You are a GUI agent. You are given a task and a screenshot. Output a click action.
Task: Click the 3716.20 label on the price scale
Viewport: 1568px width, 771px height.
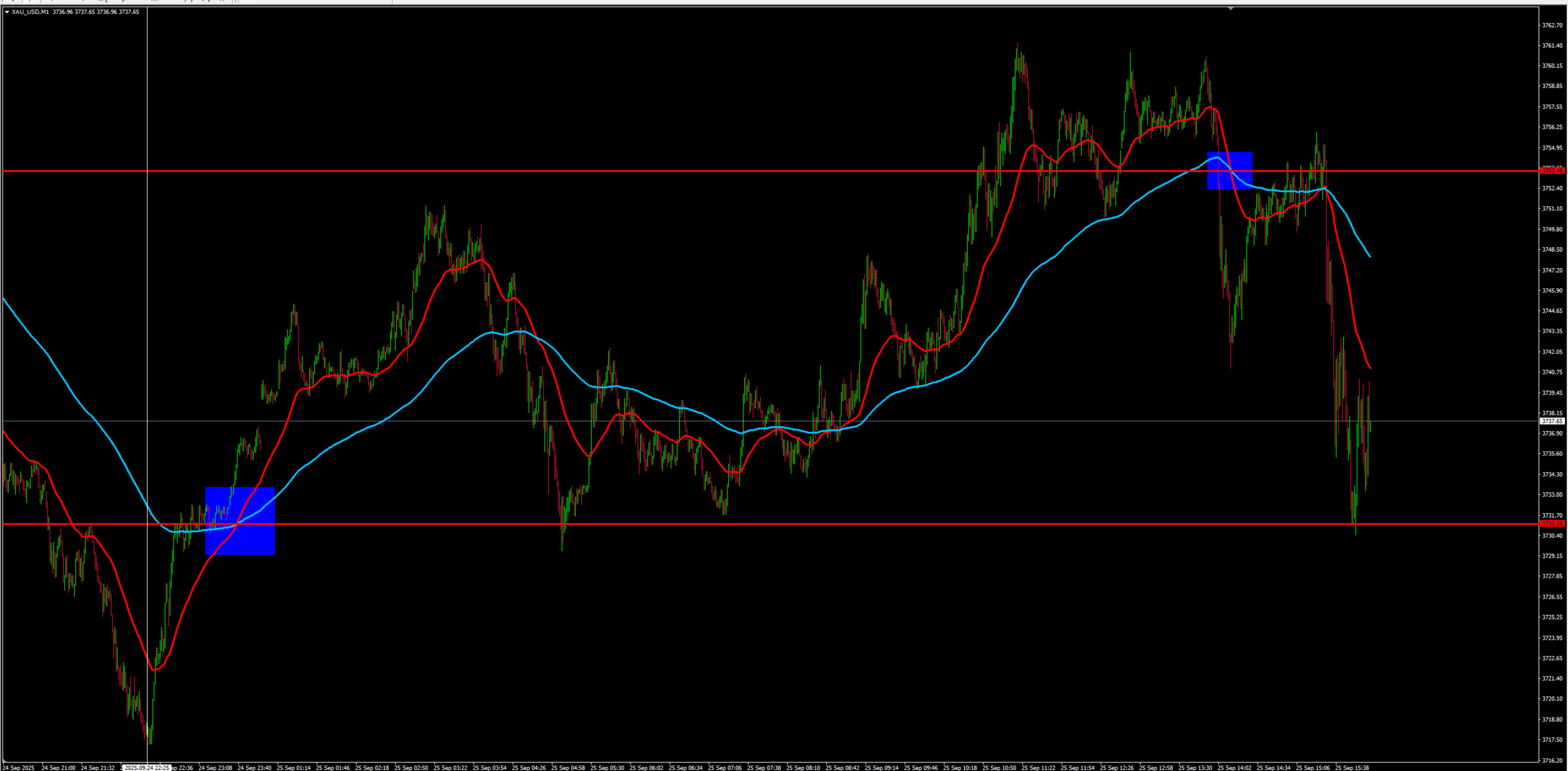pos(1552,760)
